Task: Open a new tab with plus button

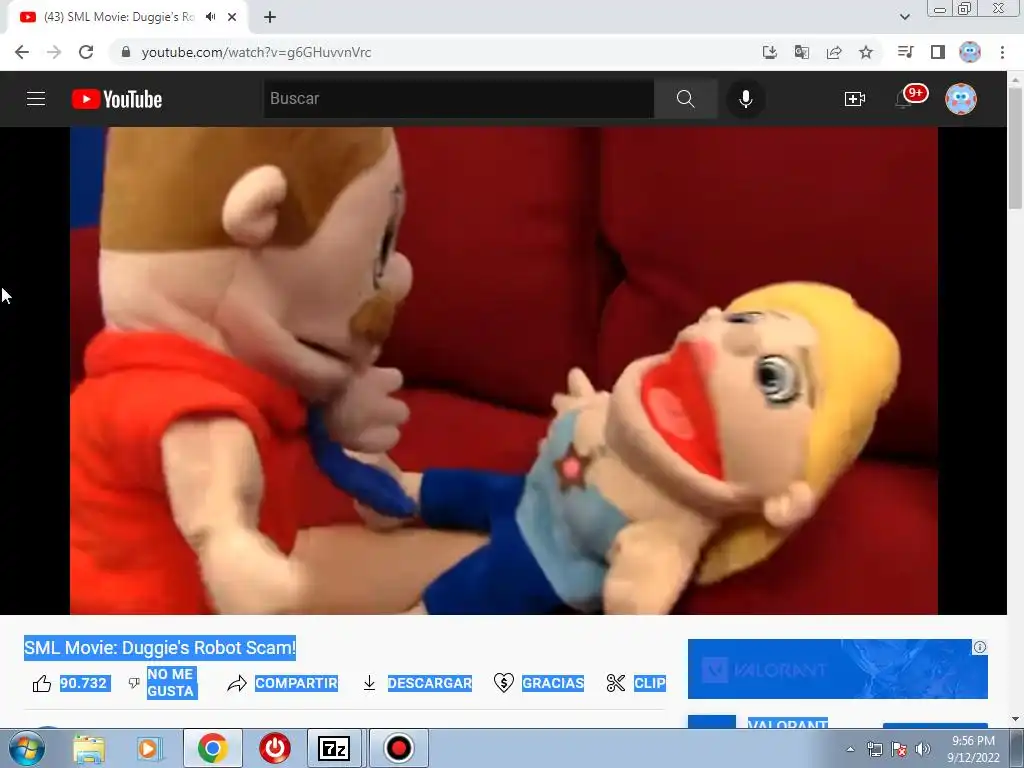Action: (x=270, y=18)
